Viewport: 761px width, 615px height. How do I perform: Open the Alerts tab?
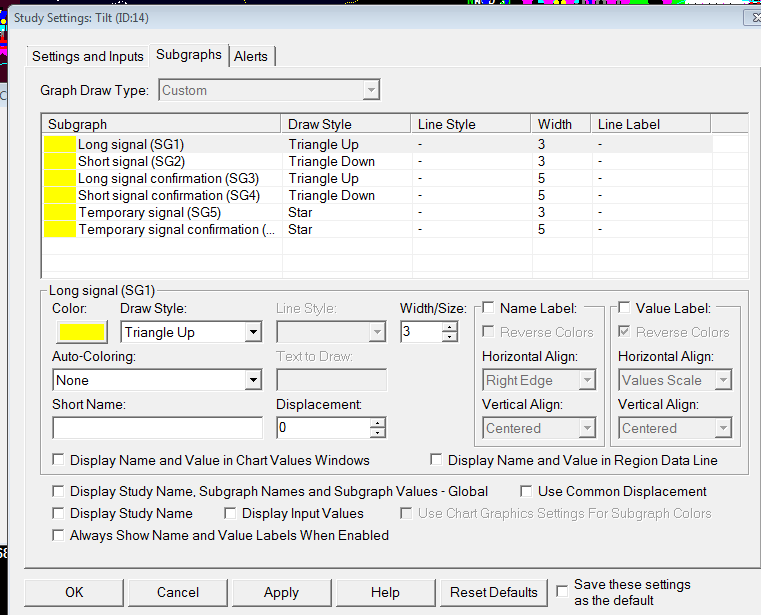pos(251,56)
